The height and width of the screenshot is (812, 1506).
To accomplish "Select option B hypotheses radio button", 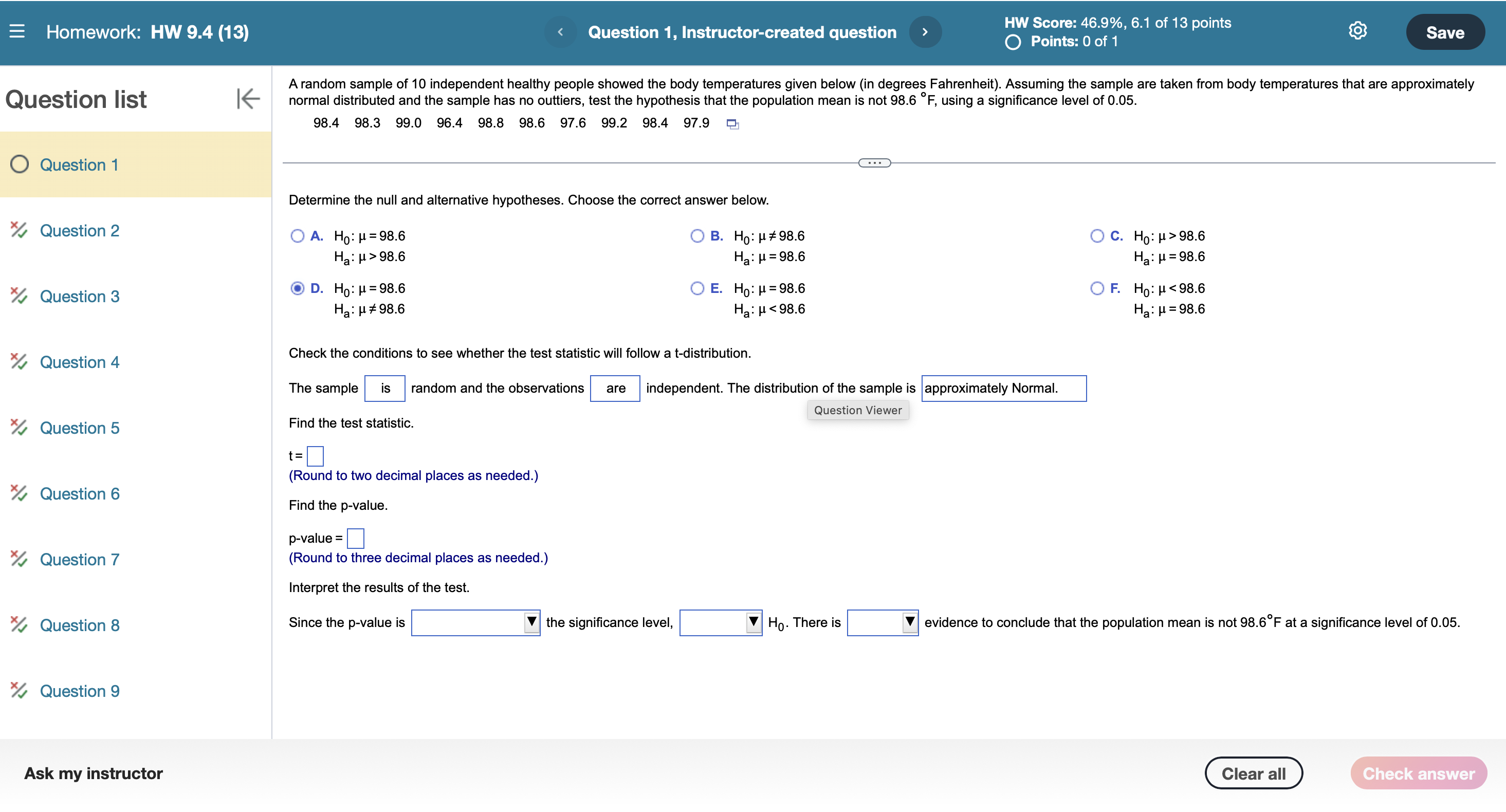I will [697, 235].
